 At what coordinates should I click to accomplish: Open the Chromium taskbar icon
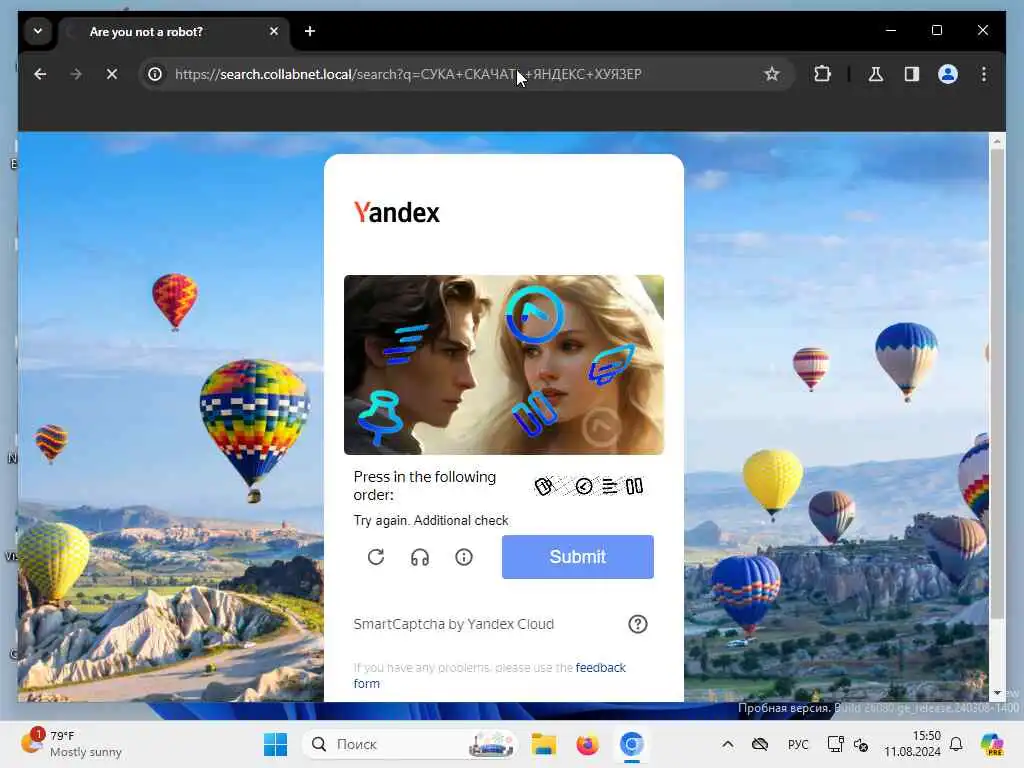(631, 744)
